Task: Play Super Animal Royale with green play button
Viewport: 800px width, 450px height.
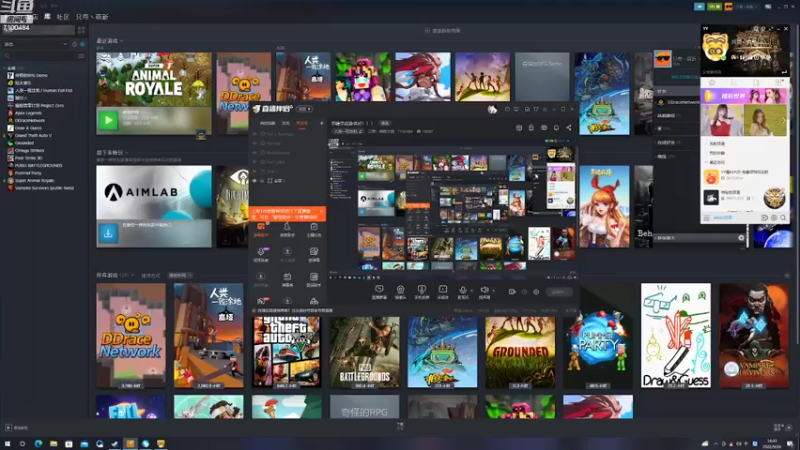Action: (x=108, y=121)
